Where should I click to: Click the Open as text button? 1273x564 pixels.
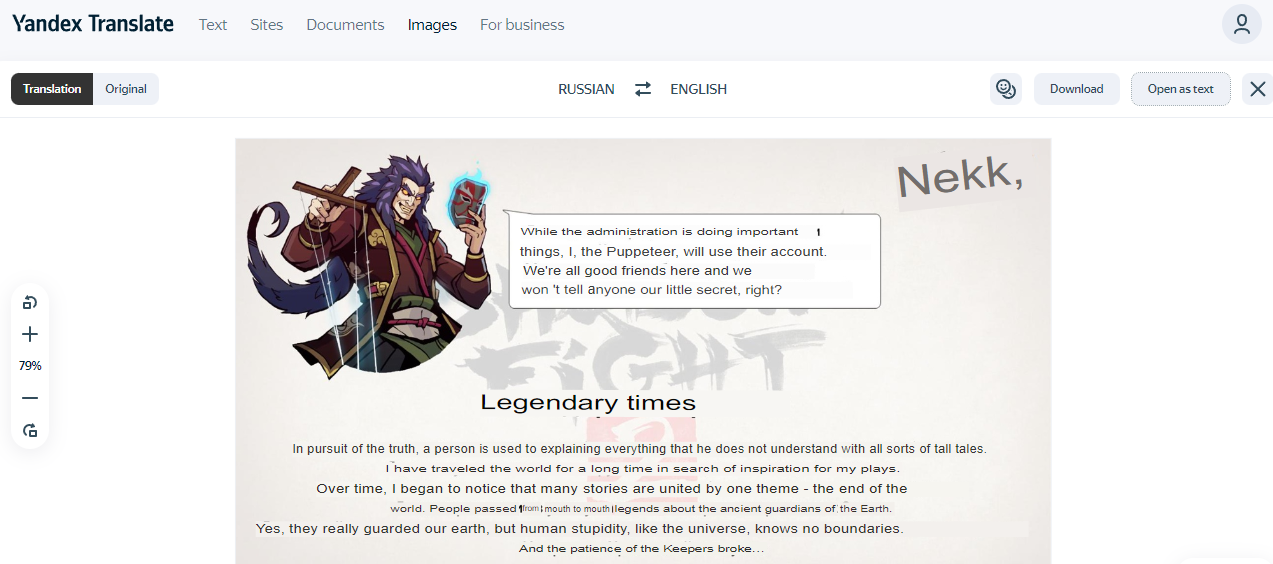[1181, 89]
